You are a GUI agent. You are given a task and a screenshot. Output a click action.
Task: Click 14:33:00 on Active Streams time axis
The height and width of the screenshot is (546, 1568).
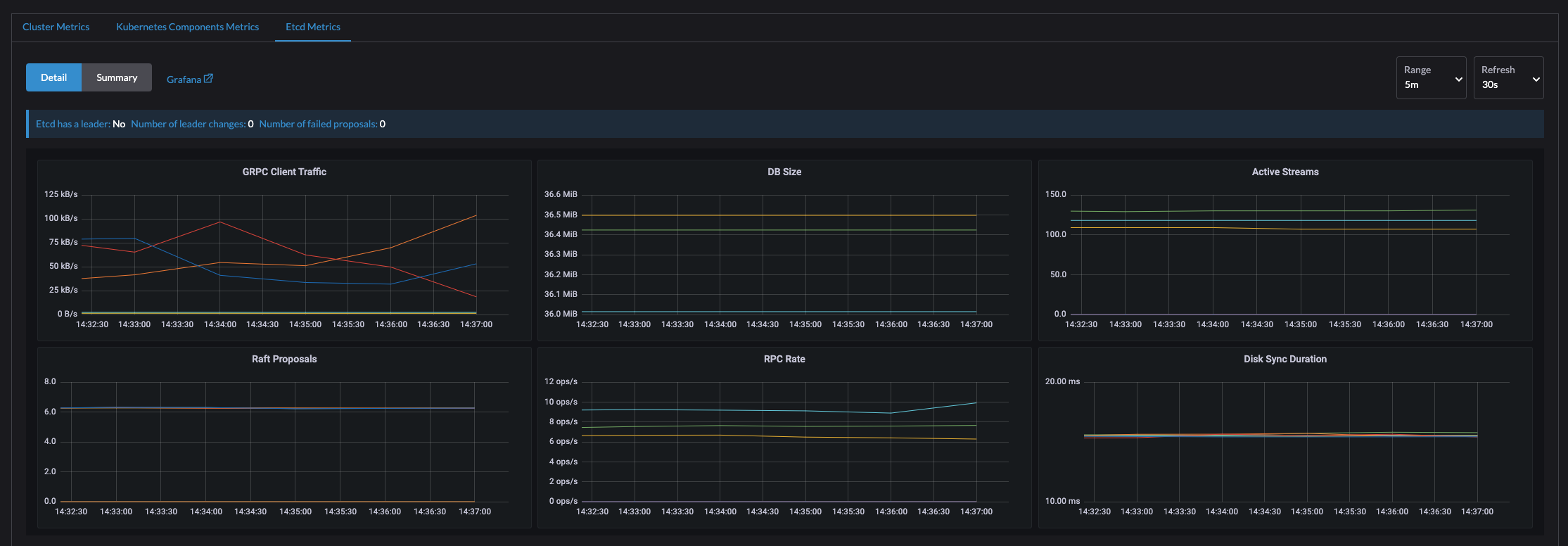1126,324
